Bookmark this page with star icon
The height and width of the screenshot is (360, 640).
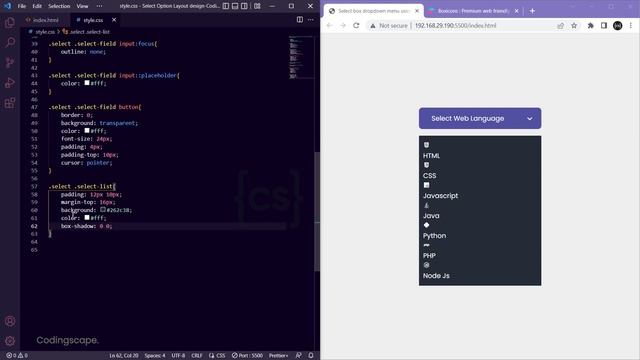tap(574, 25)
